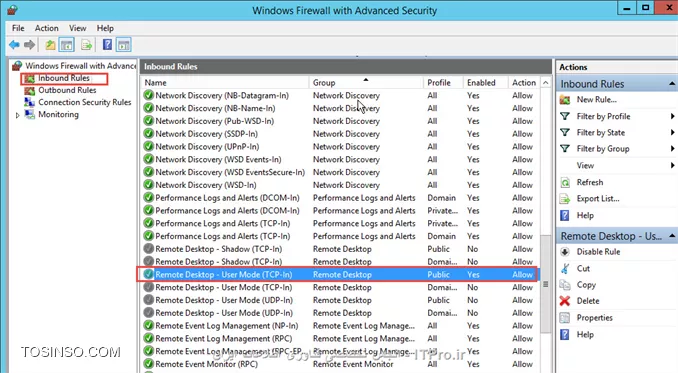This screenshot has height=373, width=678.
Task: Open the Action menu
Action: pyautogui.click(x=47, y=28)
